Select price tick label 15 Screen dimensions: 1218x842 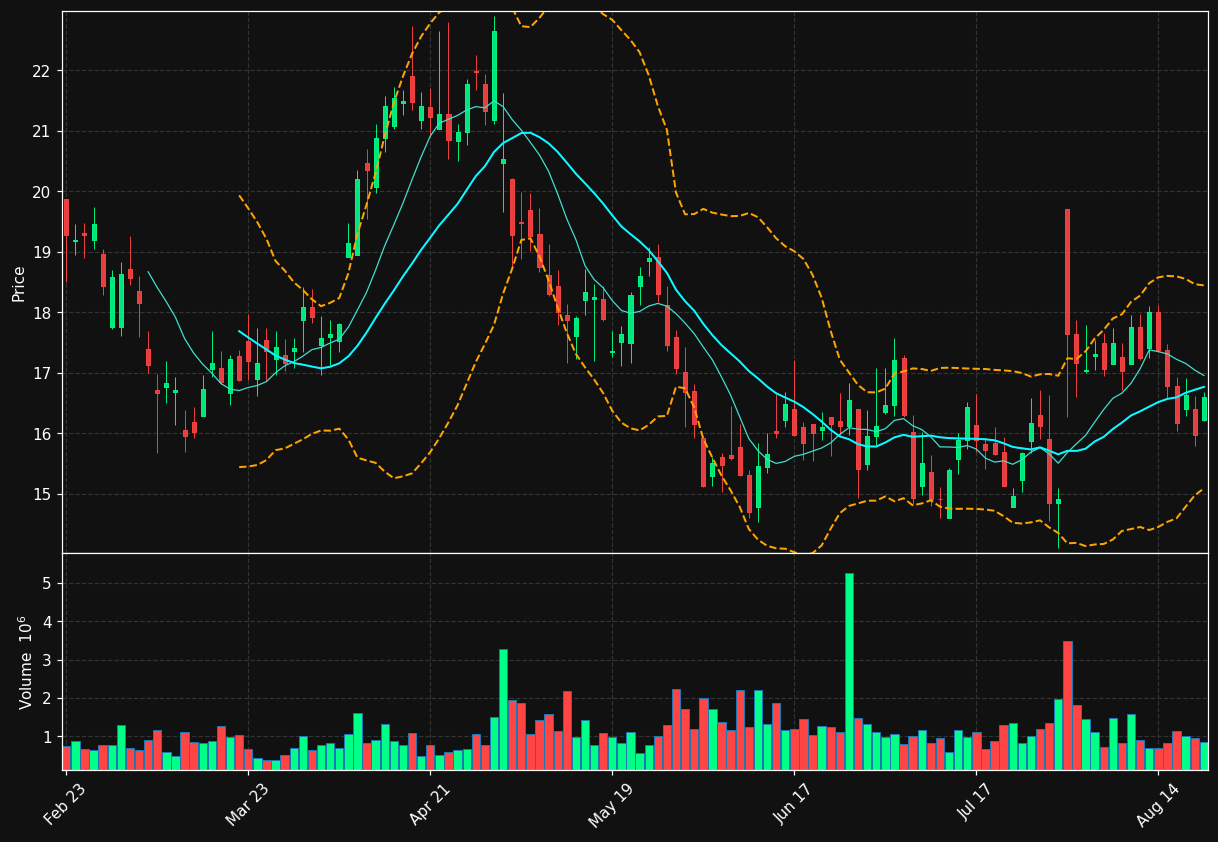[x=41, y=495]
